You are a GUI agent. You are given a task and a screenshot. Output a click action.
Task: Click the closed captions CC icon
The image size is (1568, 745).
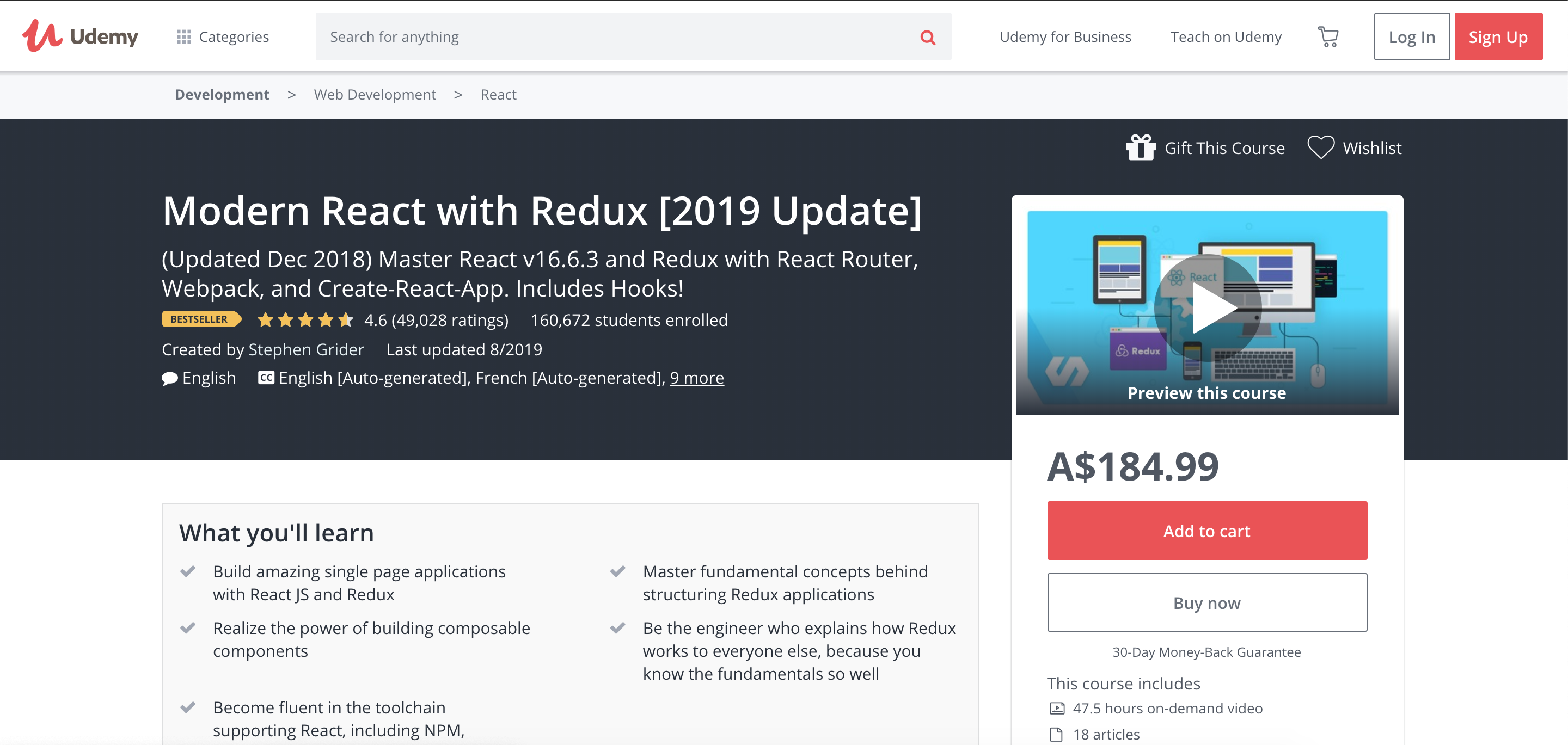point(266,378)
